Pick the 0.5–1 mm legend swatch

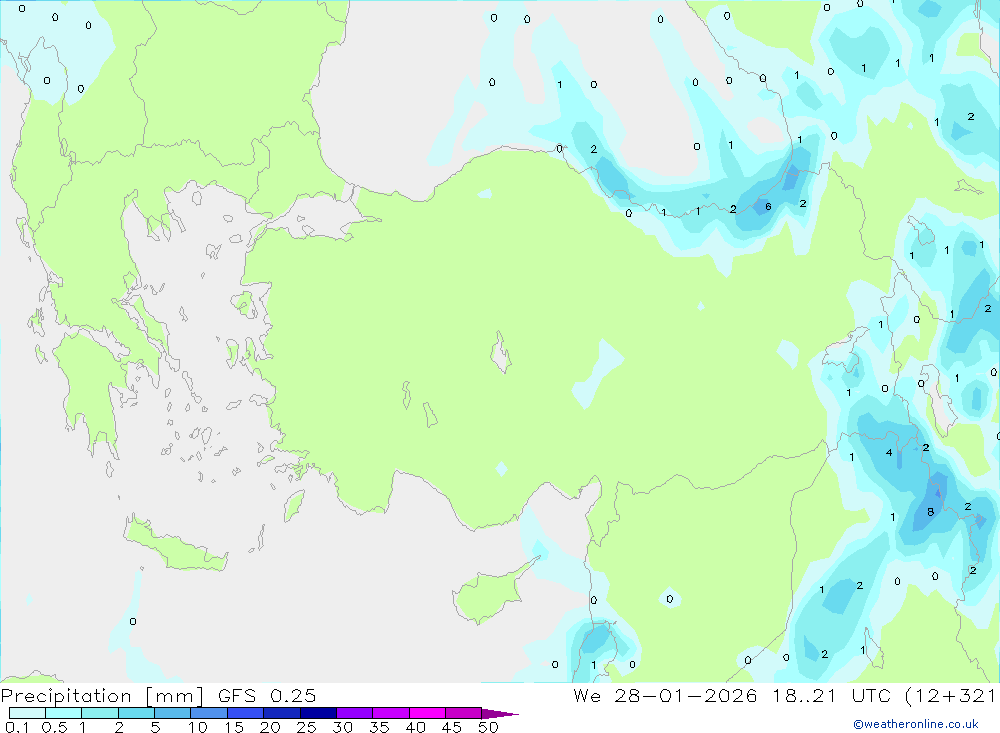click(x=63, y=713)
